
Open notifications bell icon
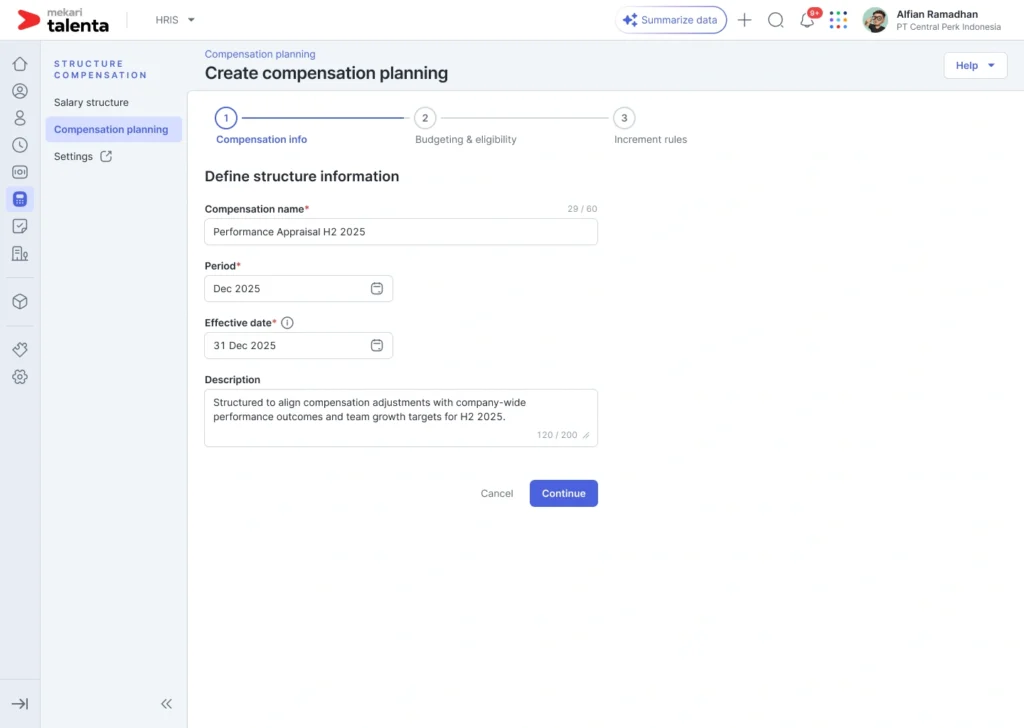coord(807,20)
